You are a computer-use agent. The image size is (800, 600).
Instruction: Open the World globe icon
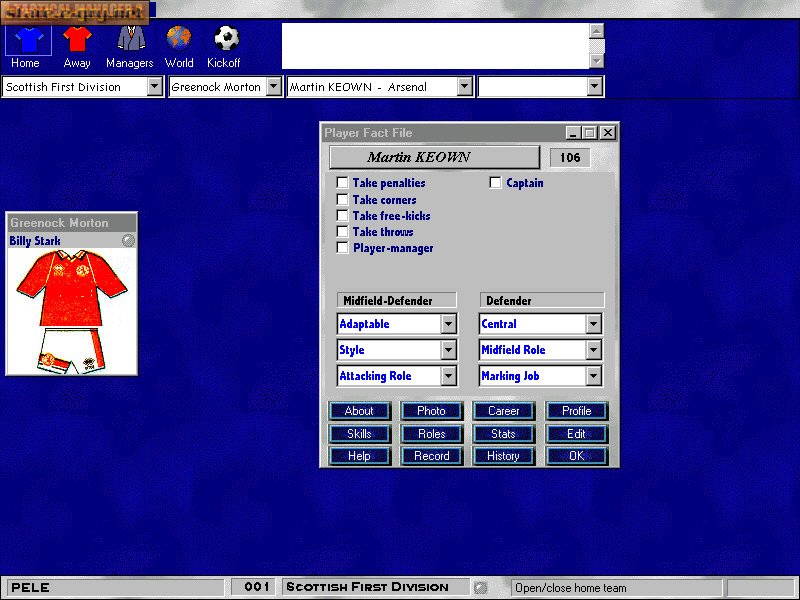click(x=179, y=38)
